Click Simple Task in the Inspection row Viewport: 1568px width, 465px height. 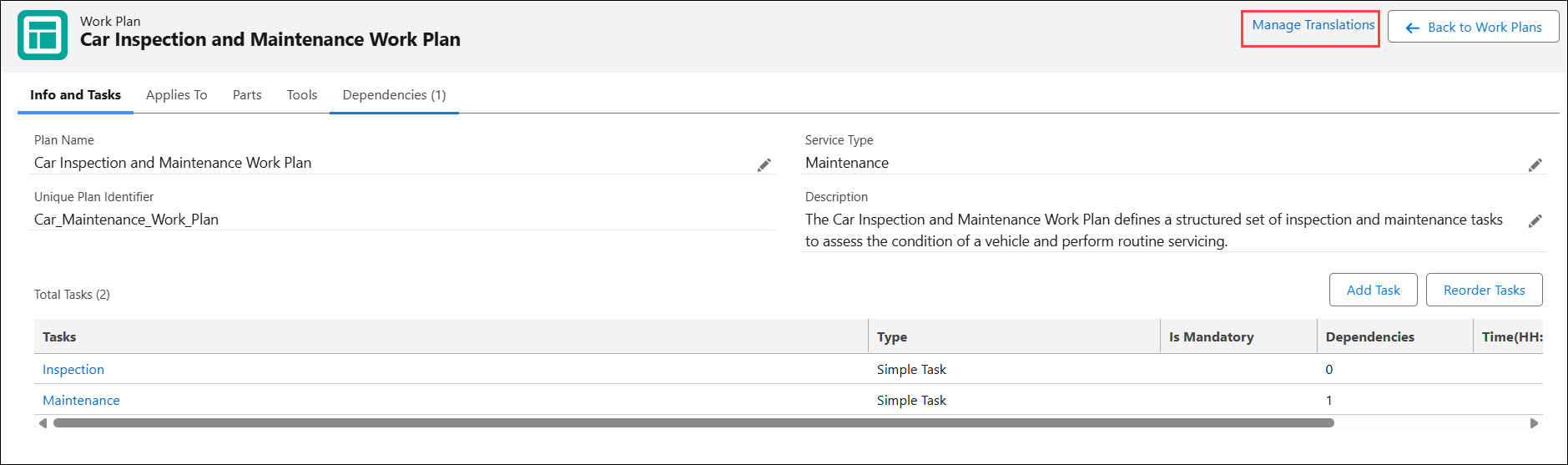(x=911, y=369)
